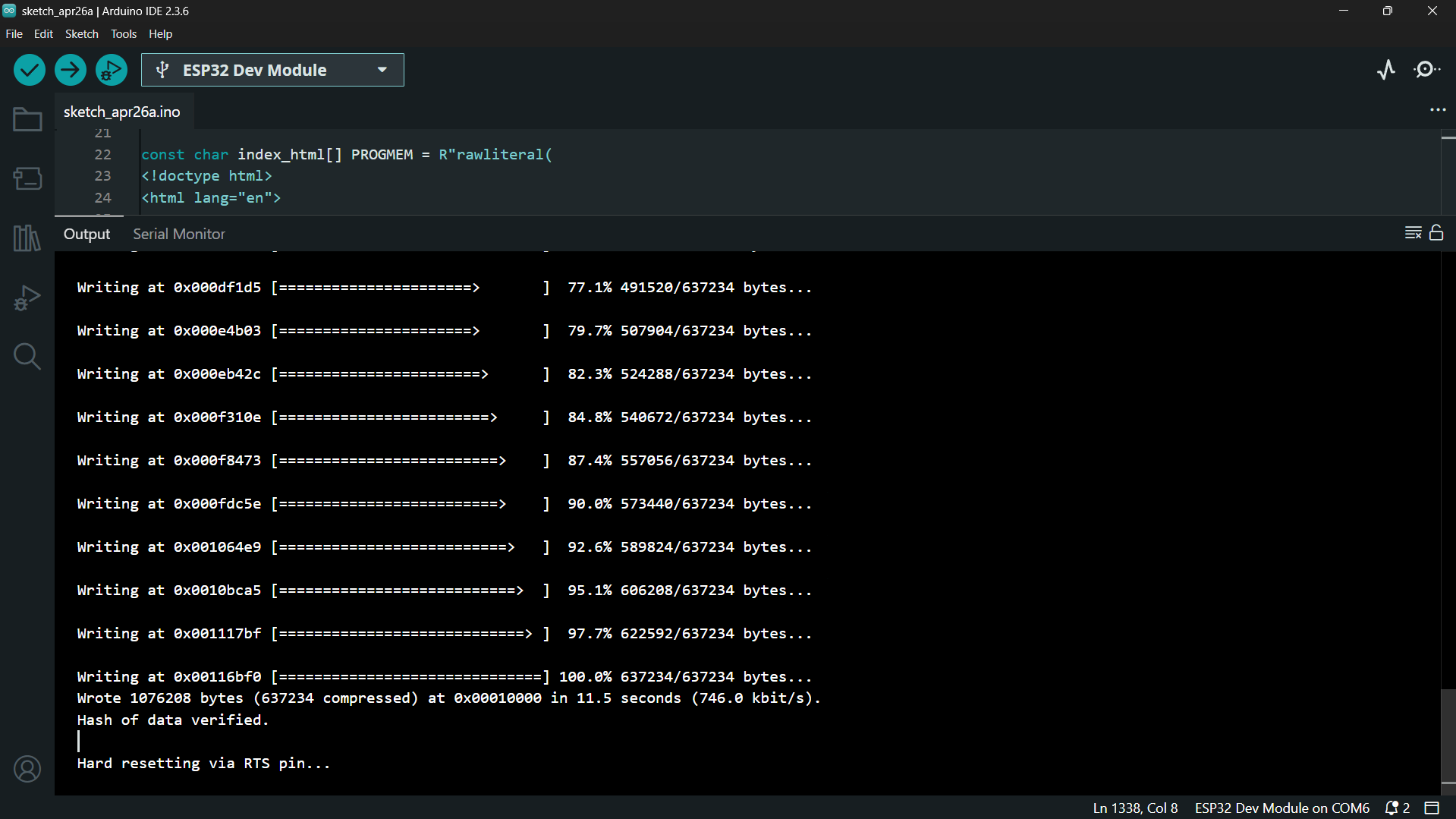Switch to the Output panel tab
This screenshot has height=819, width=1456.
(x=86, y=234)
